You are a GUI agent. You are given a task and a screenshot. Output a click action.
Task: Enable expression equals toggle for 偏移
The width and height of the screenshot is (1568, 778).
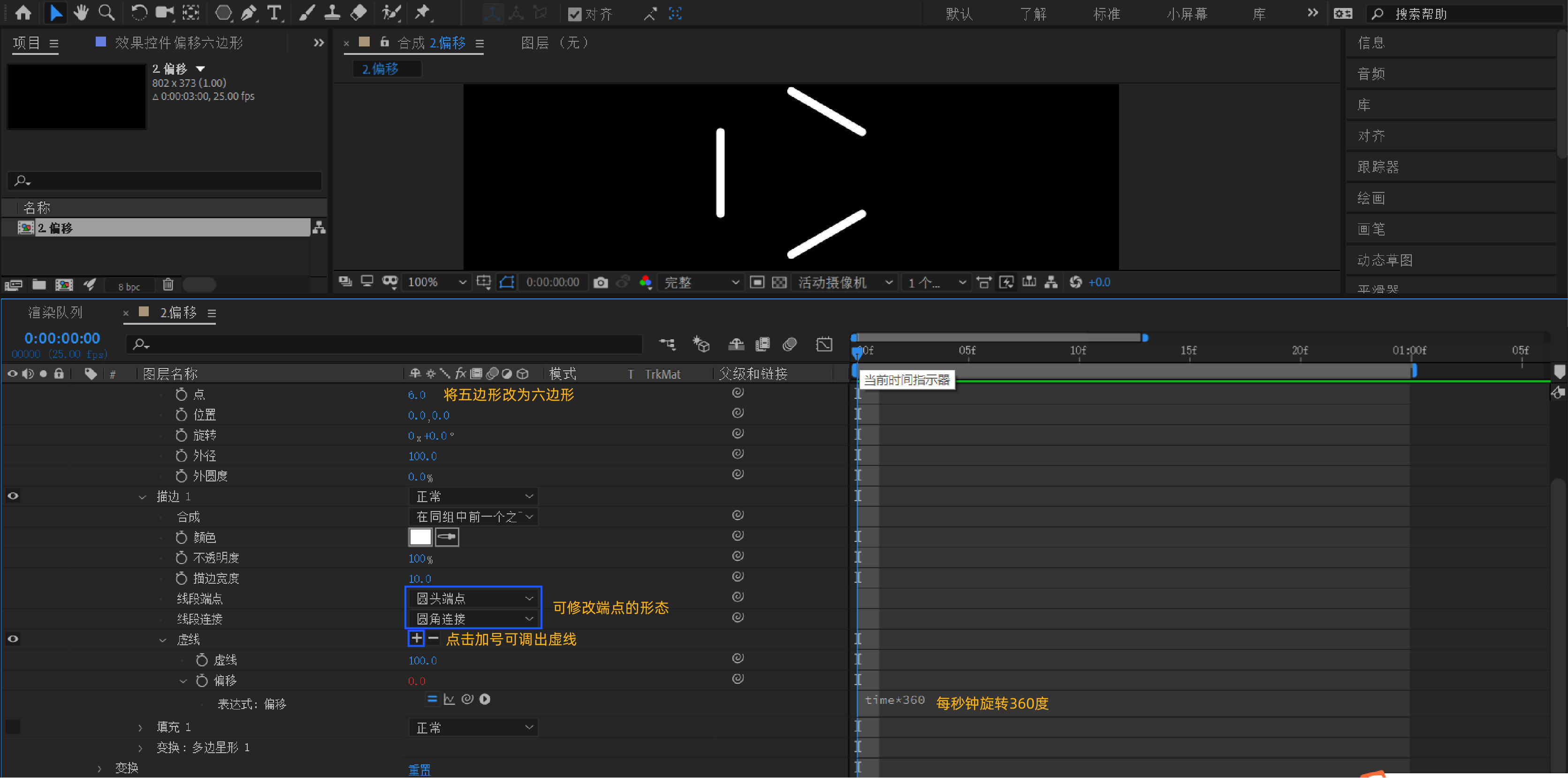click(432, 699)
